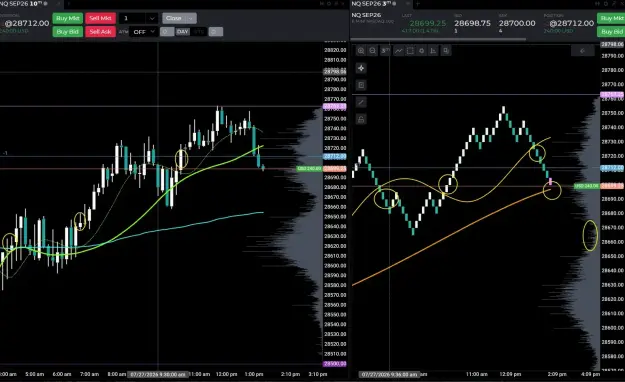Click the 3T interval selector in toolbar
The height and width of the screenshot is (382, 625).
point(385,51)
